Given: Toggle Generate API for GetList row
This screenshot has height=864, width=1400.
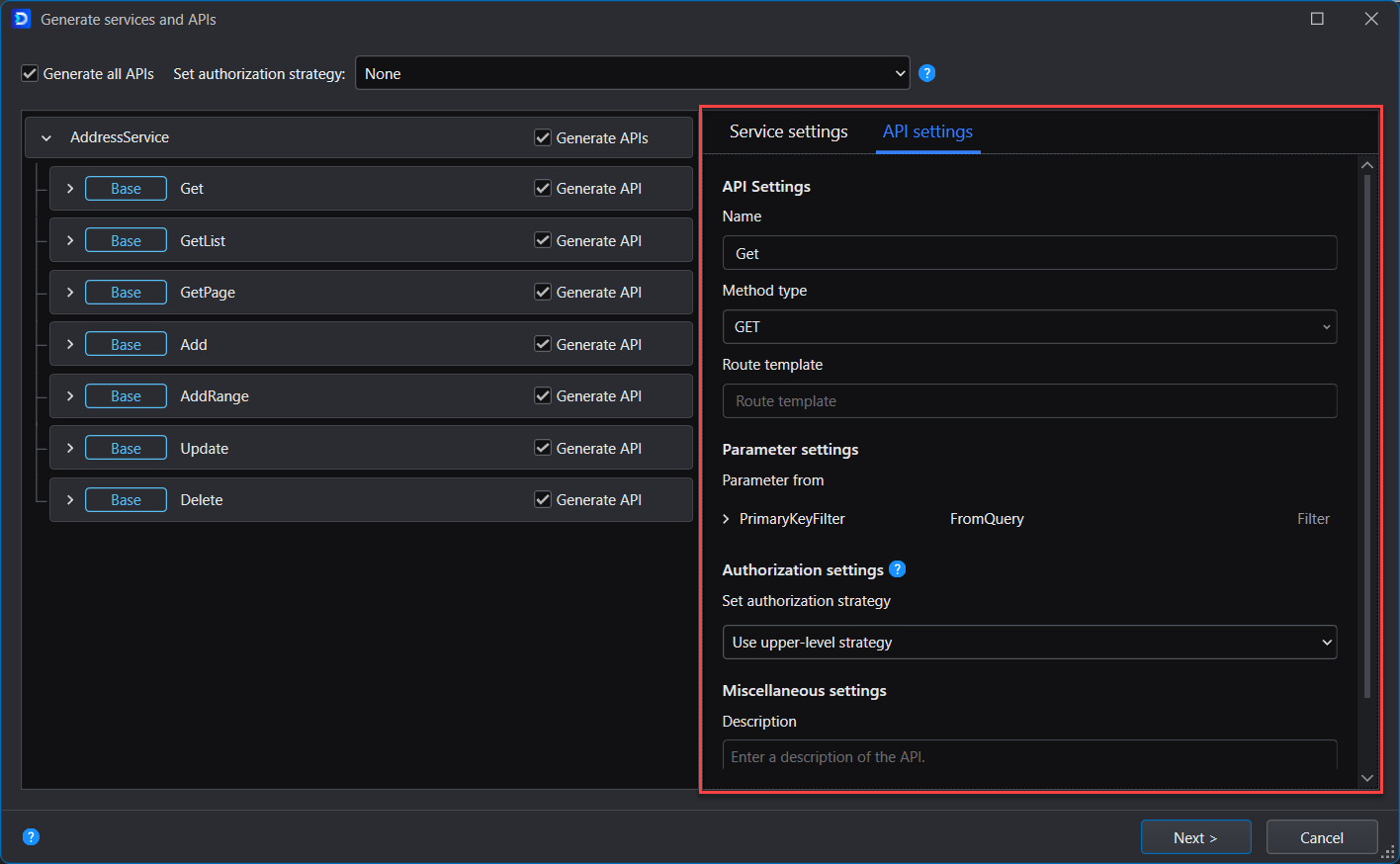Looking at the screenshot, I should [543, 240].
